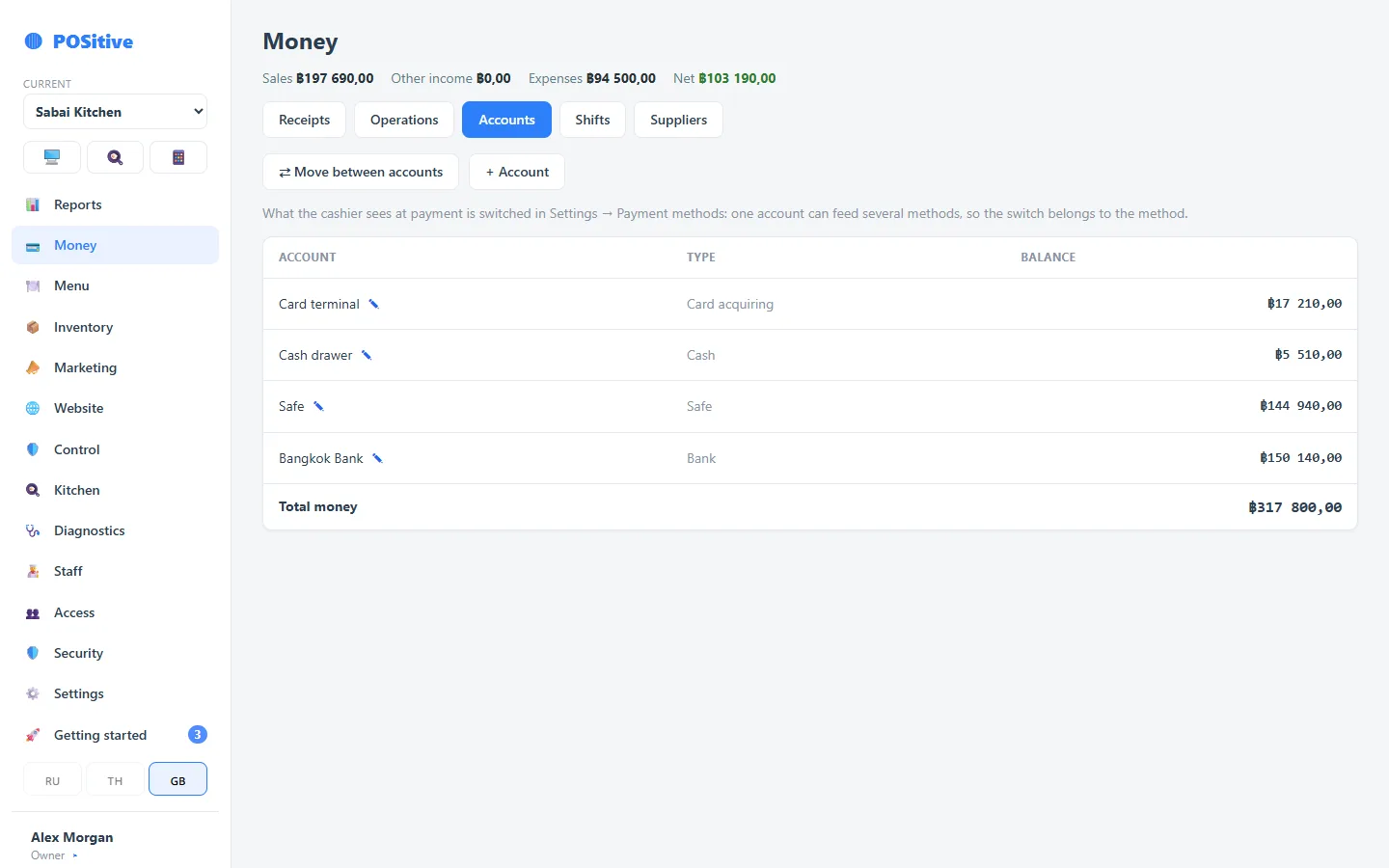
Task: Go to the Staff section
Action: click(116, 571)
